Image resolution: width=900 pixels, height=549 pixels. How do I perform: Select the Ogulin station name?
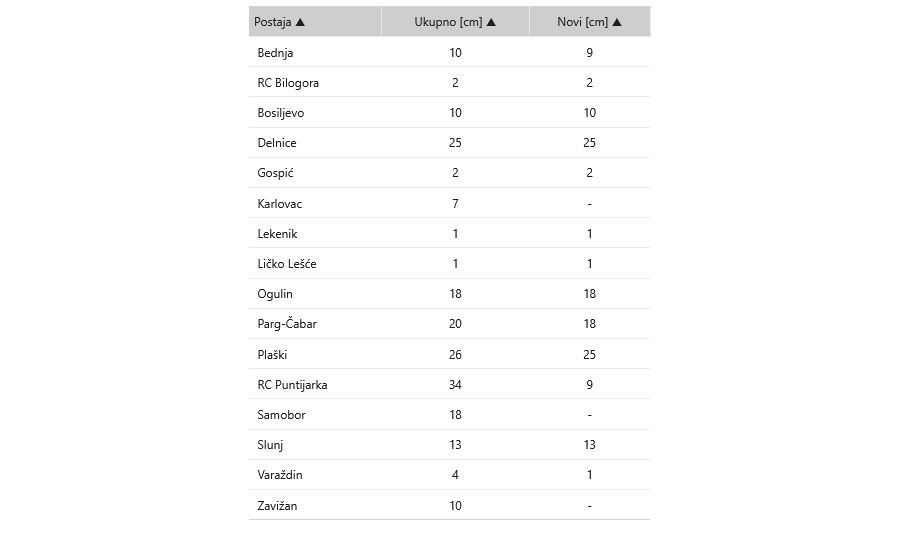(x=275, y=294)
